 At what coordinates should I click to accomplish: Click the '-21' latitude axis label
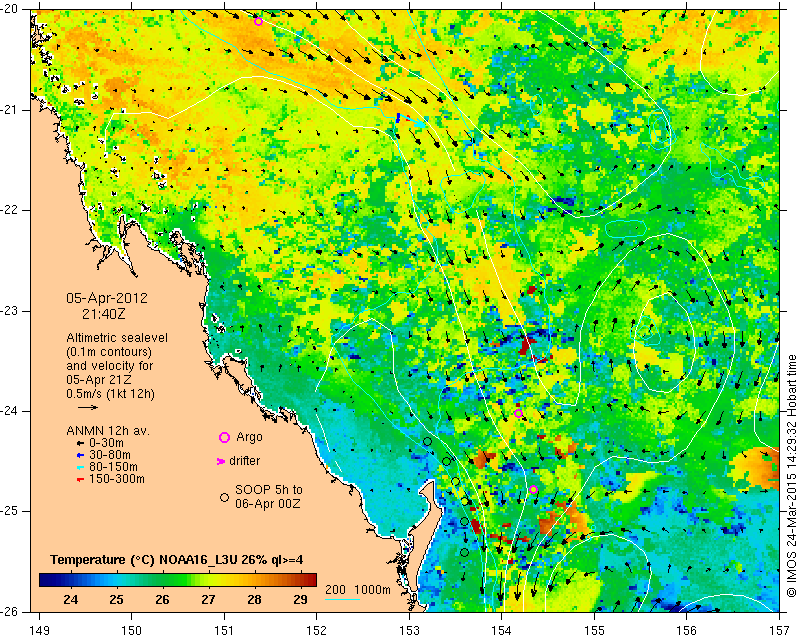[x=10, y=110]
